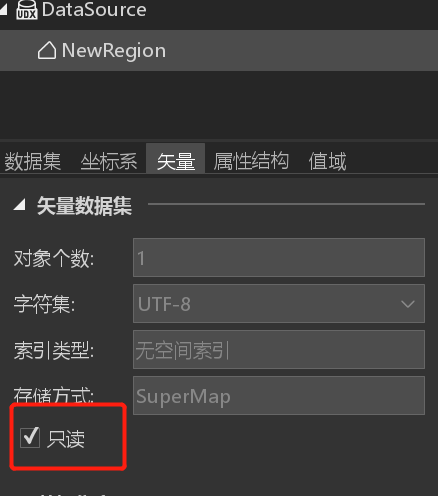Switch to the 属性结构 tab

(x=251, y=161)
